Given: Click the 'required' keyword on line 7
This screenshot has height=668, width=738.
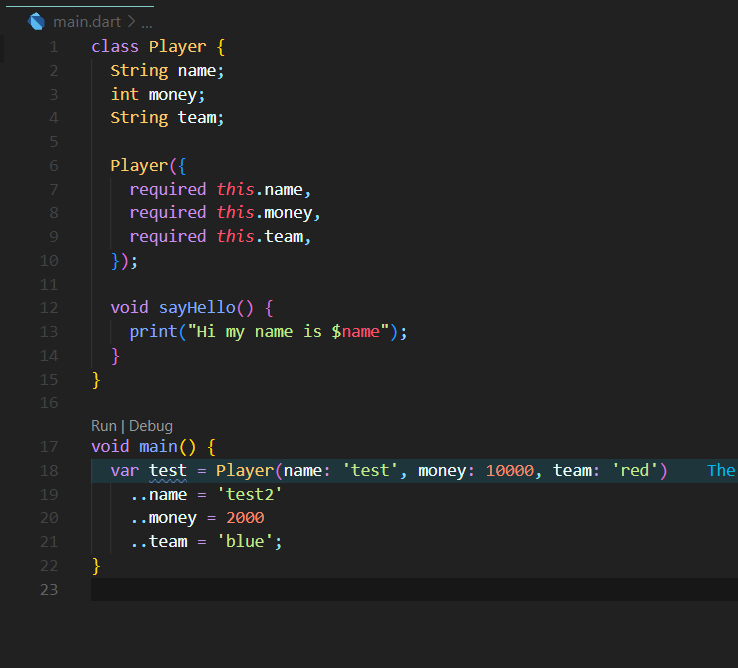Looking at the screenshot, I should pyautogui.click(x=168, y=189).
